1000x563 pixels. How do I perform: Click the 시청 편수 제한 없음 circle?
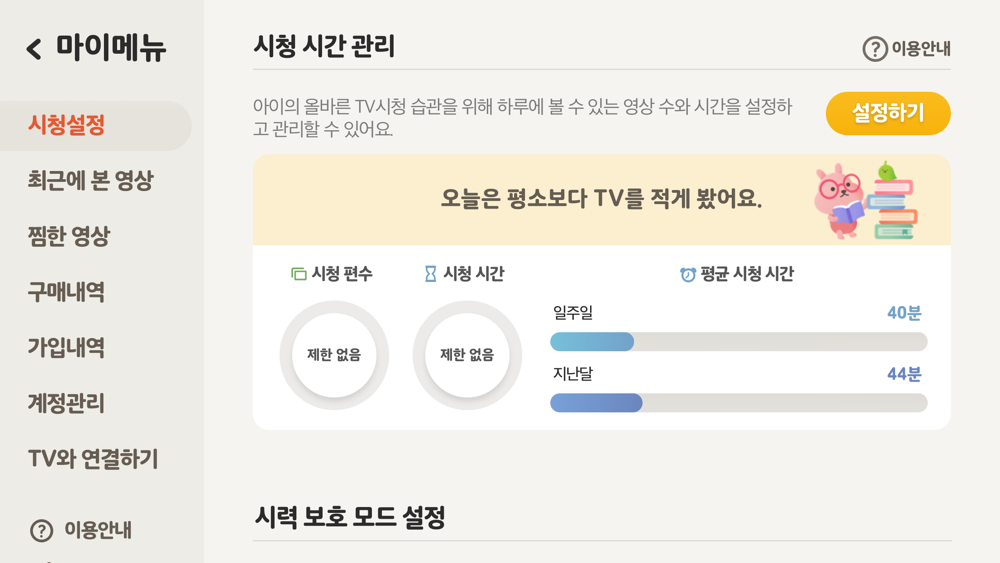[334, 355]
